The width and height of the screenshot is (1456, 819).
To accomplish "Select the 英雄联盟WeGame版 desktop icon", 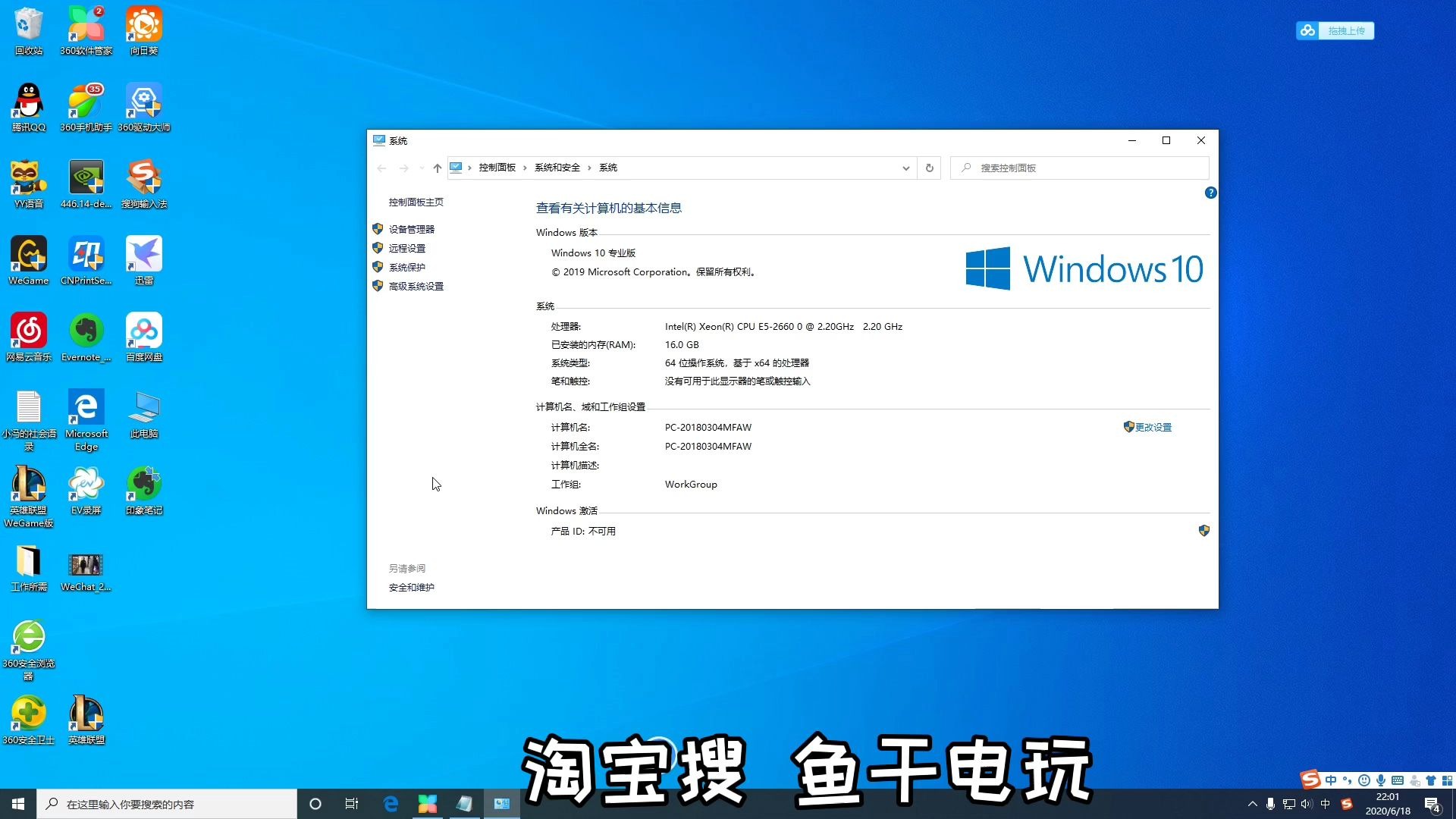I will tap(29, 497).
